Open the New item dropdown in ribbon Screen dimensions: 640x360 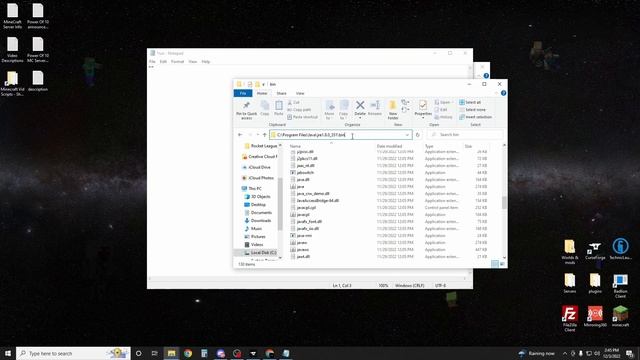tap(405, 102)
